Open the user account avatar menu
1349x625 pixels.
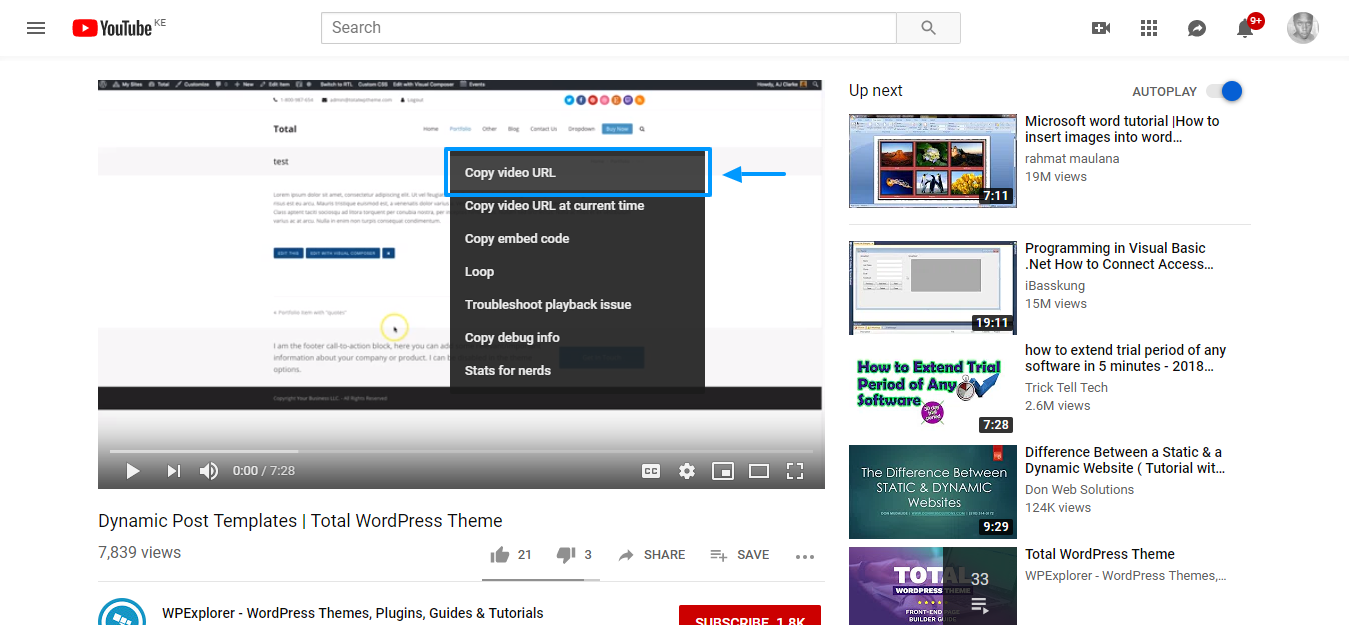pos(1303,28)
